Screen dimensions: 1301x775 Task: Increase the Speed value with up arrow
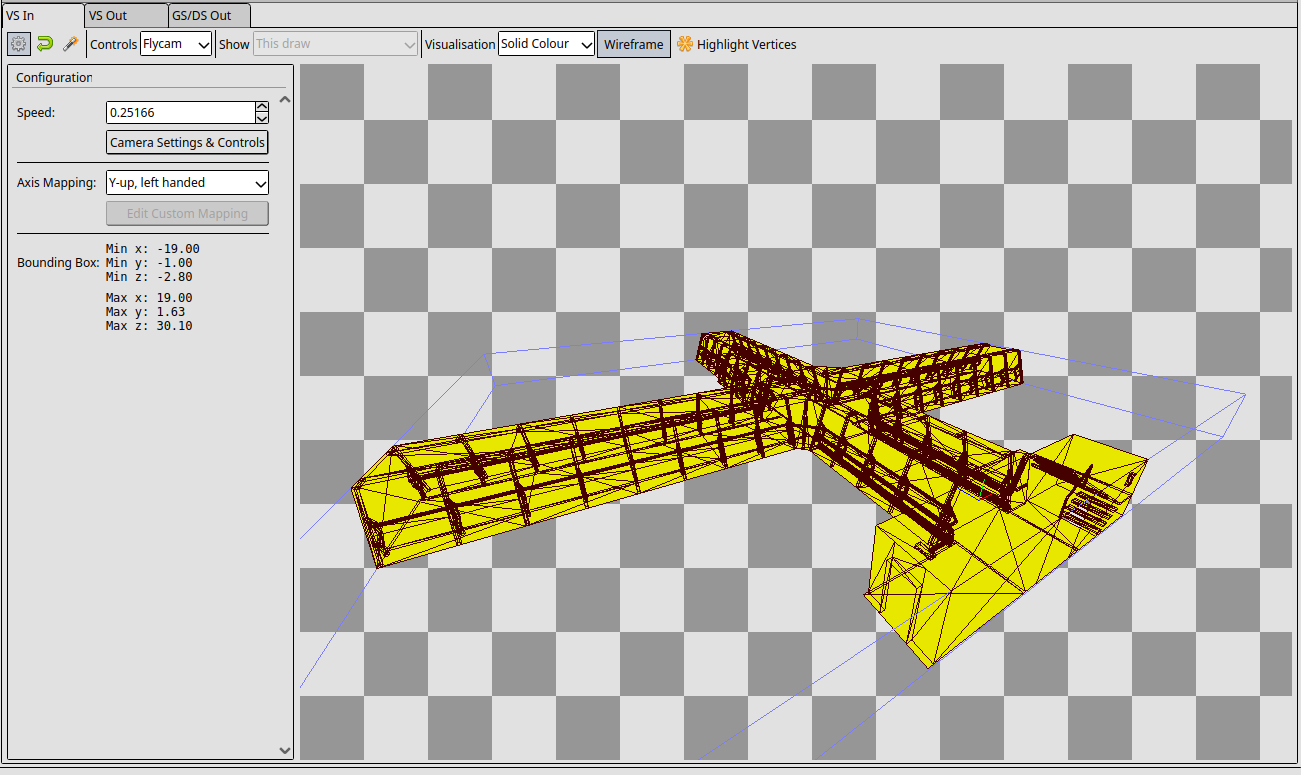tap(262, 107)
